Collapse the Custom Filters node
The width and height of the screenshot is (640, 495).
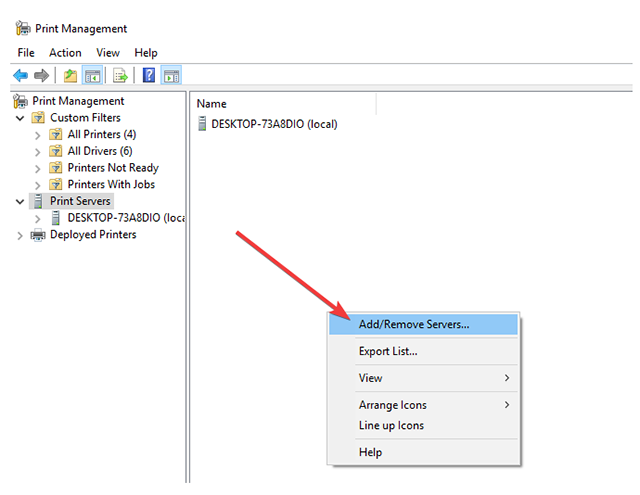(x=20, y=118)
